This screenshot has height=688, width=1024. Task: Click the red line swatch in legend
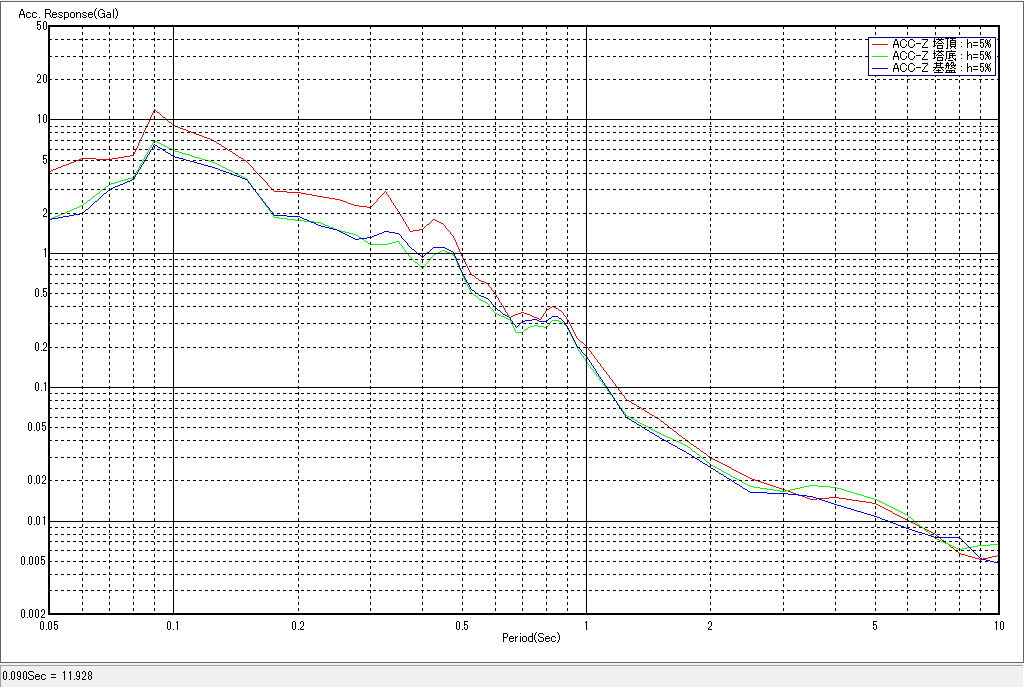[x=879, y=44]
